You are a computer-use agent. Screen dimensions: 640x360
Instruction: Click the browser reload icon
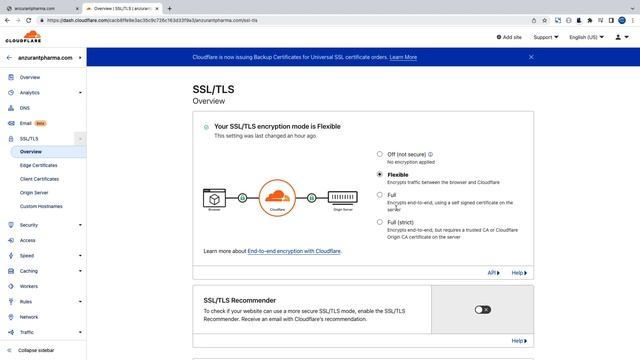pyautogui.click(x=29, y=20)
